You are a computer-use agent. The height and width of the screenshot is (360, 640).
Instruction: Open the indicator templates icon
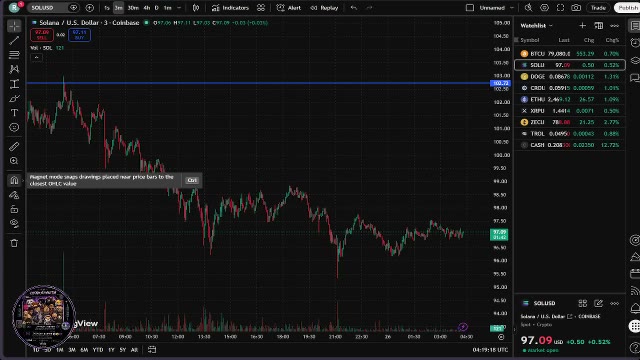point(261,8)
